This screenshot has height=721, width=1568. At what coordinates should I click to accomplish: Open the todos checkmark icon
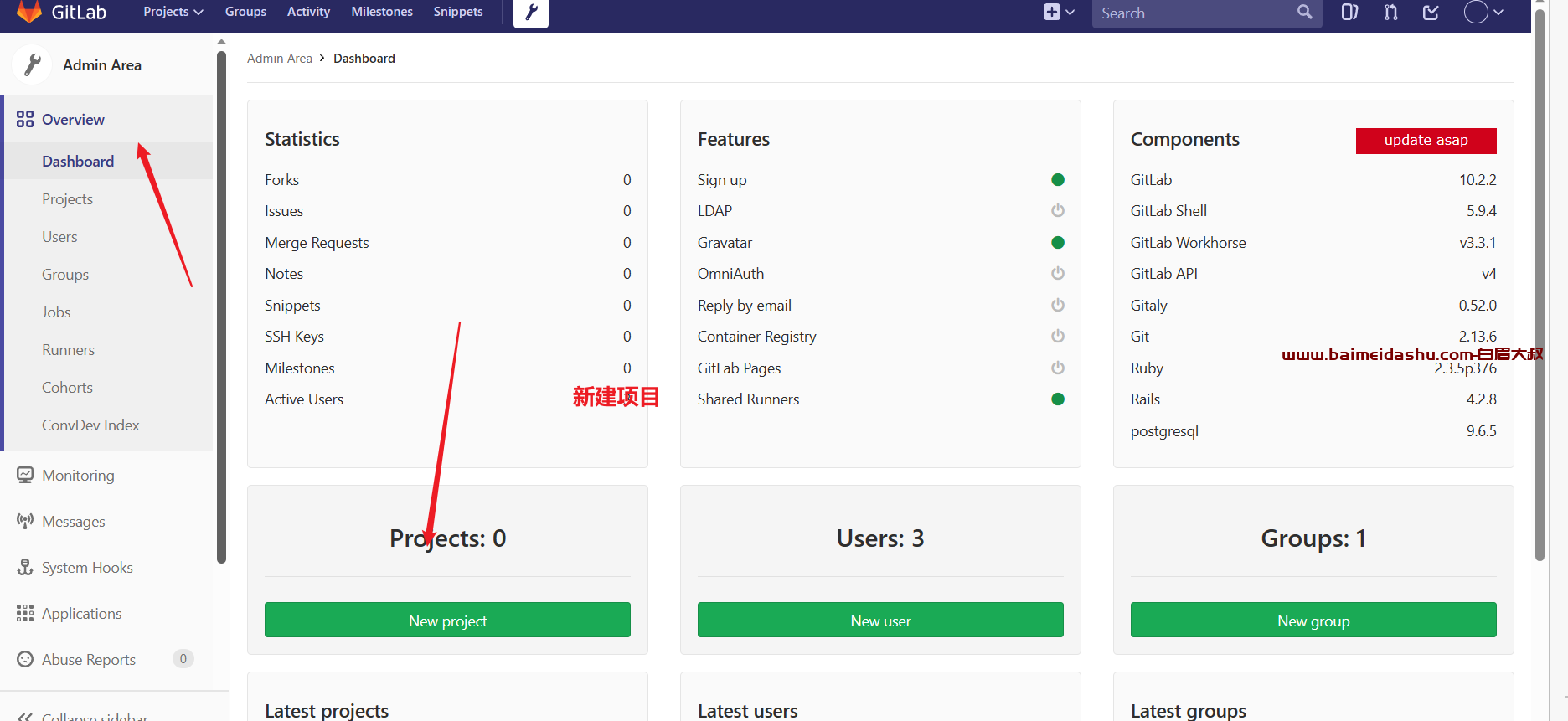click(x=1431, y=12)
